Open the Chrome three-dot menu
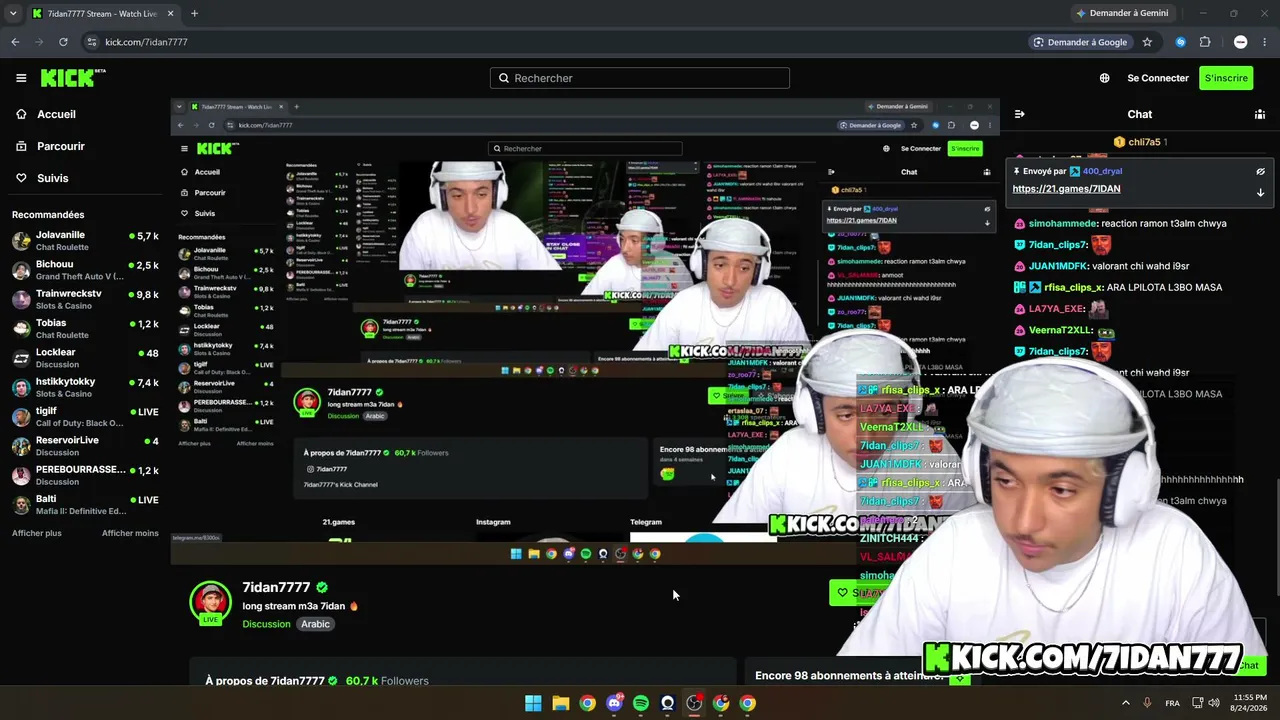Screen dimensions: 1280x720 click(1264, 42)
